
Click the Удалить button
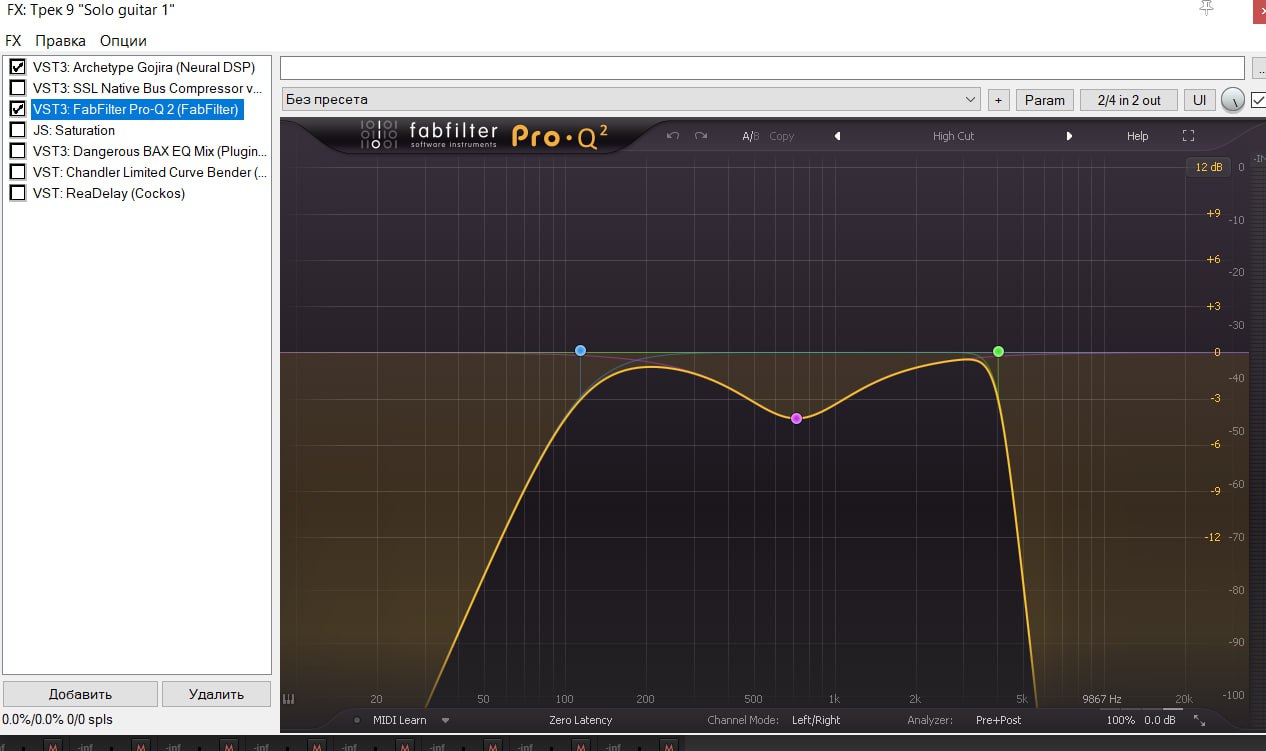click(x=216, y=694)
